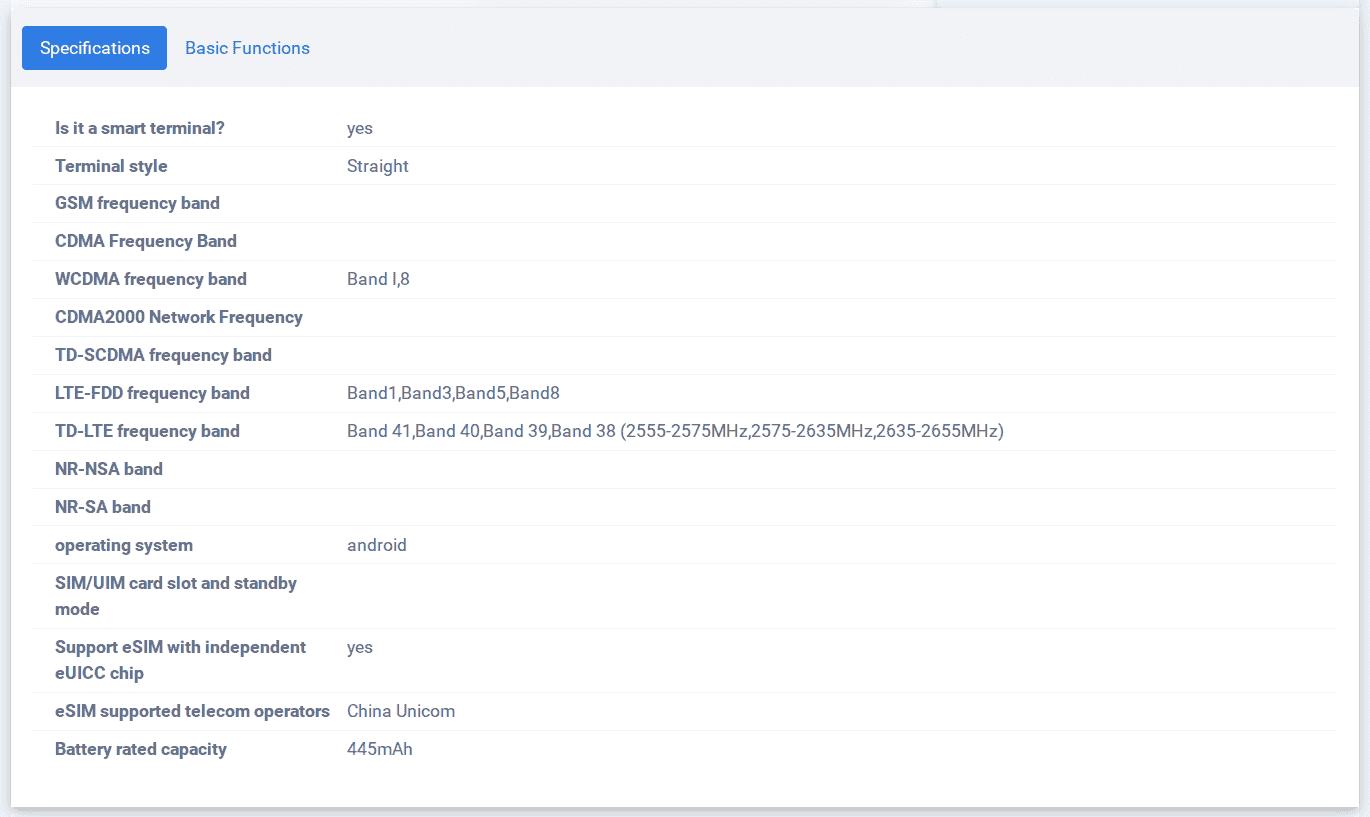Click the CDMA Frequency Band label
The image size is (1370, 817).
pos(145,241)
